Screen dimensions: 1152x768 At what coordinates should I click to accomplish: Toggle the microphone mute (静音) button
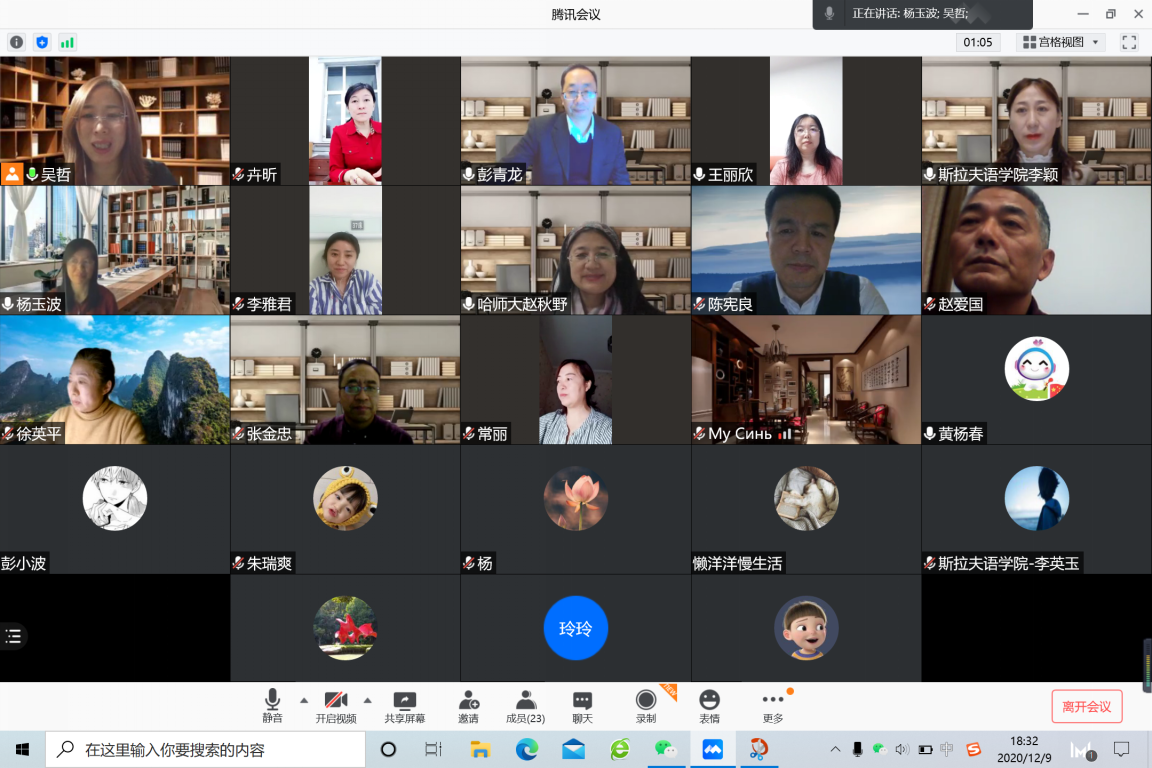pos(272,706)
